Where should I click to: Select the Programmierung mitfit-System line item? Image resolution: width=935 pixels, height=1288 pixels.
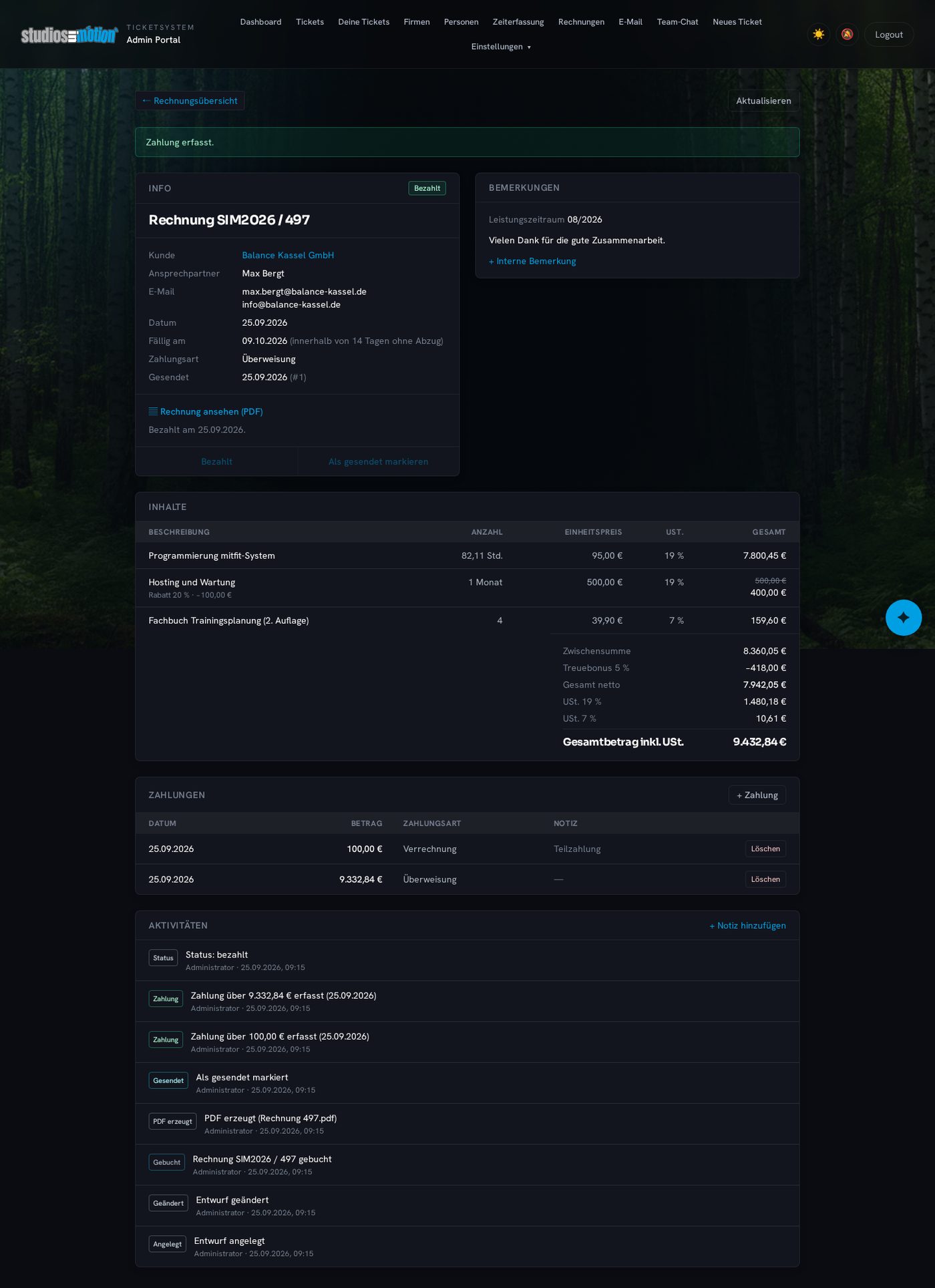(467, 556)
